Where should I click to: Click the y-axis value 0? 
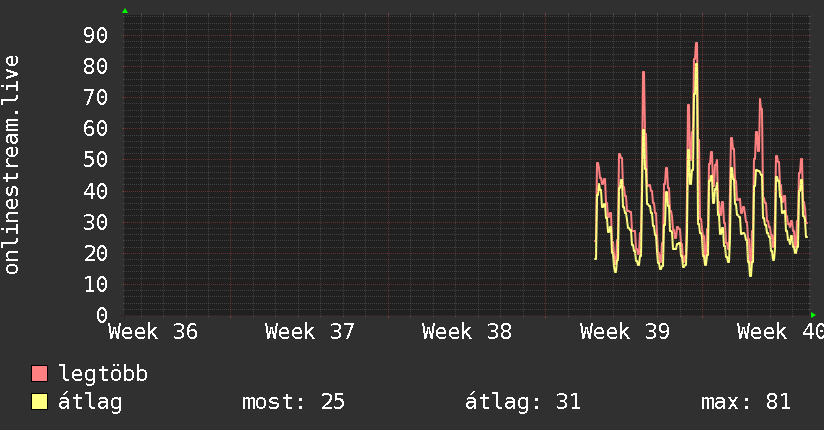tap(102, 315)
